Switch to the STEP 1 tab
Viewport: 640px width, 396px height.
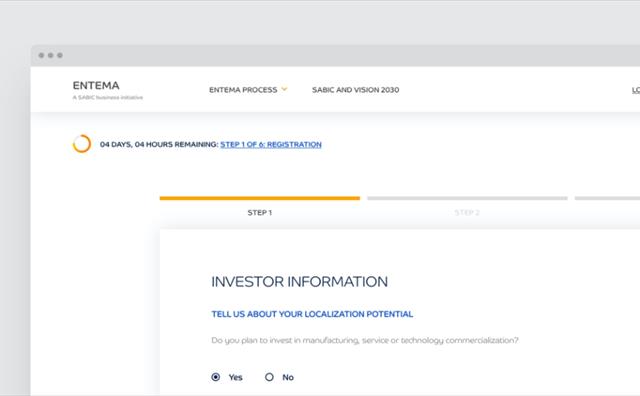coord(260,213)
